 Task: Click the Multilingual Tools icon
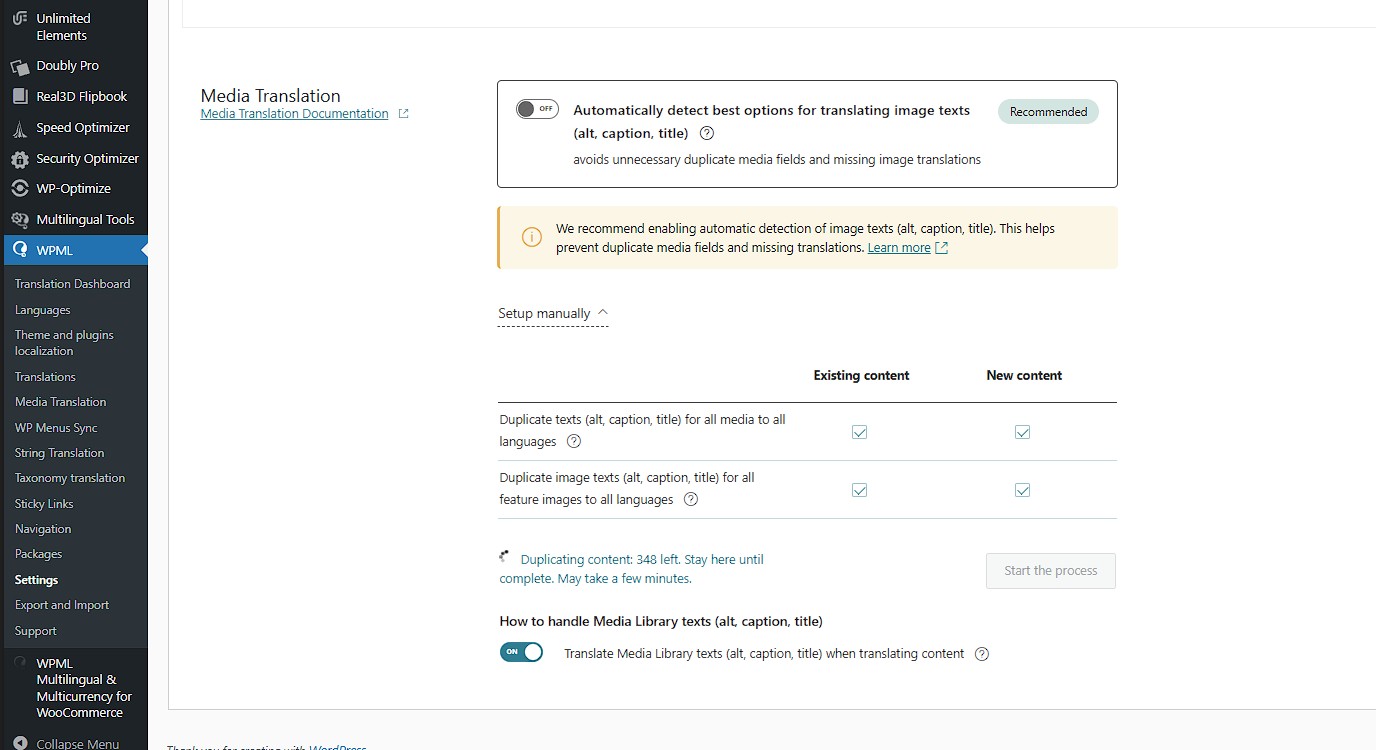(20, 220)
